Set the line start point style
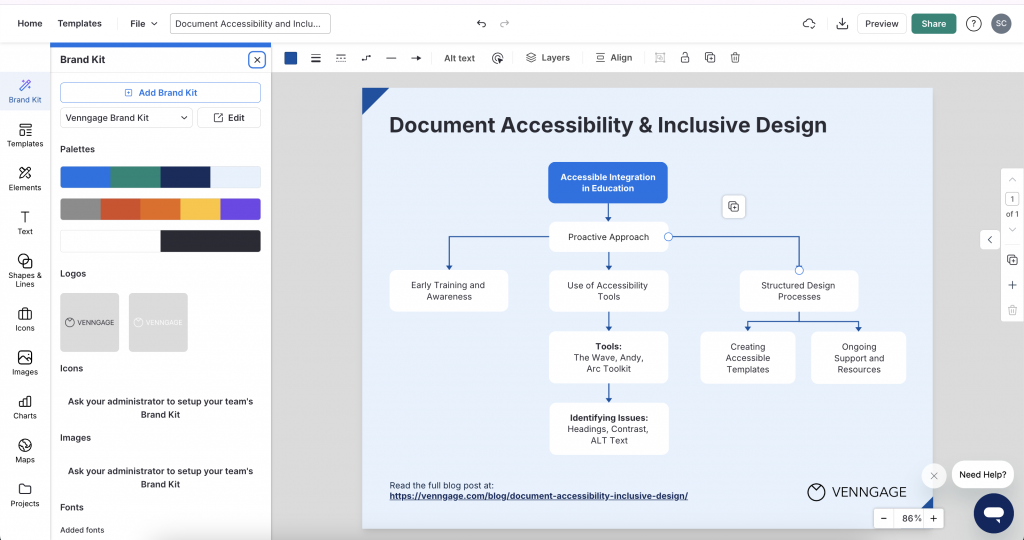 click(x=391, y=58)
